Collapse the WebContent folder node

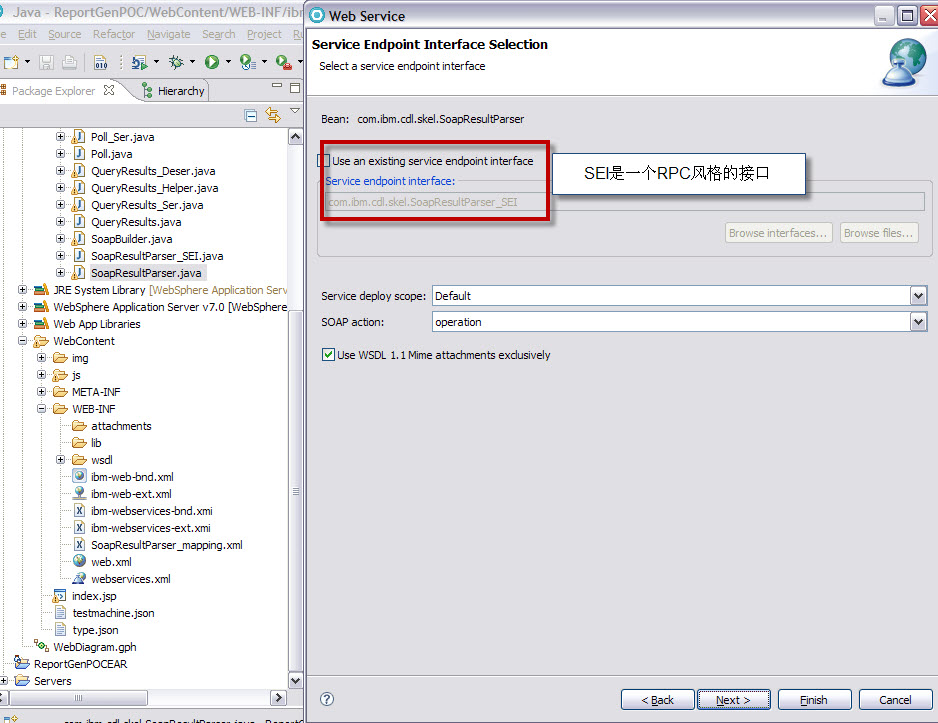pos(23,341)
